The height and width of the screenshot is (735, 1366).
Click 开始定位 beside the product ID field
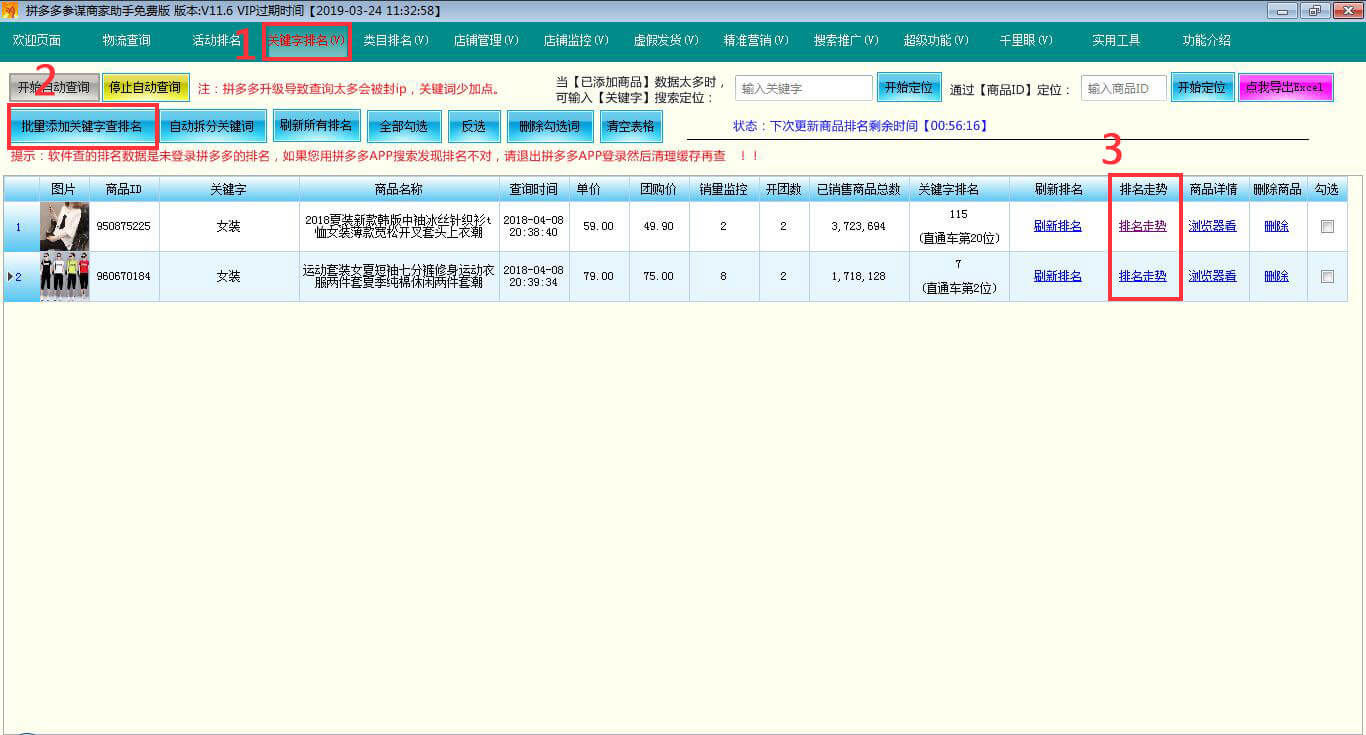click(1202, 88)
